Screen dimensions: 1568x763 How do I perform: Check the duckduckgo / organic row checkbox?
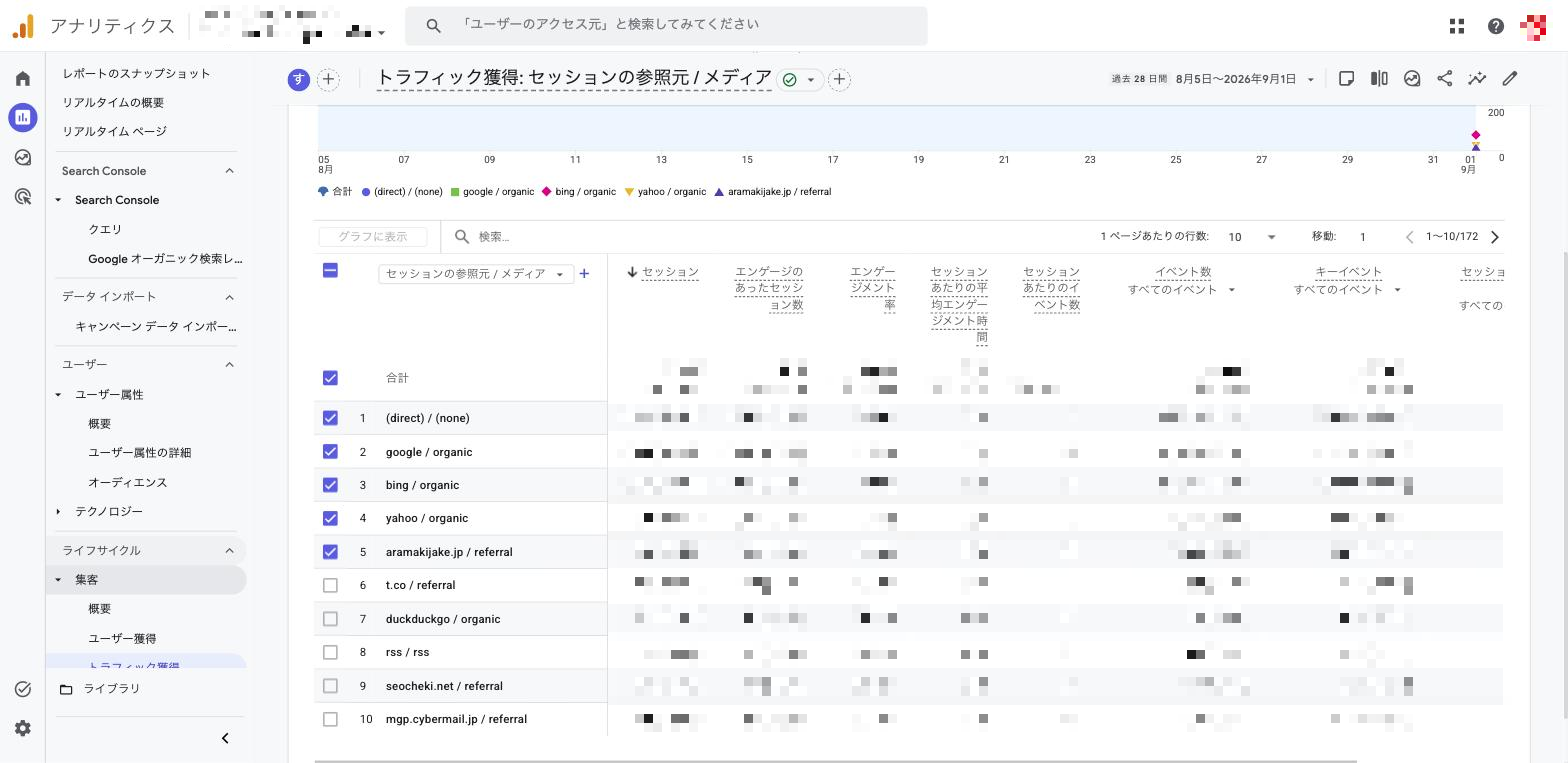tap(330, 619)
